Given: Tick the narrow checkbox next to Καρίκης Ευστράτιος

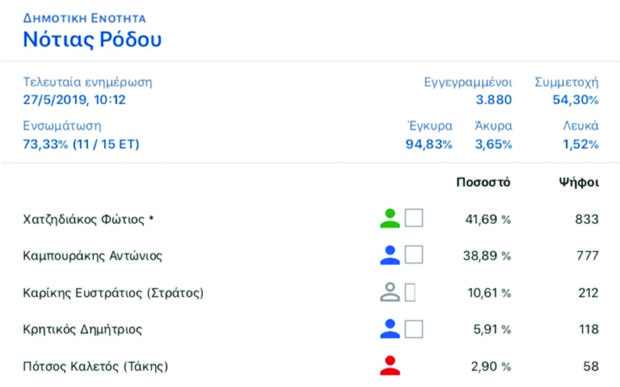Looking at the screenshot, I should point(410,293).
